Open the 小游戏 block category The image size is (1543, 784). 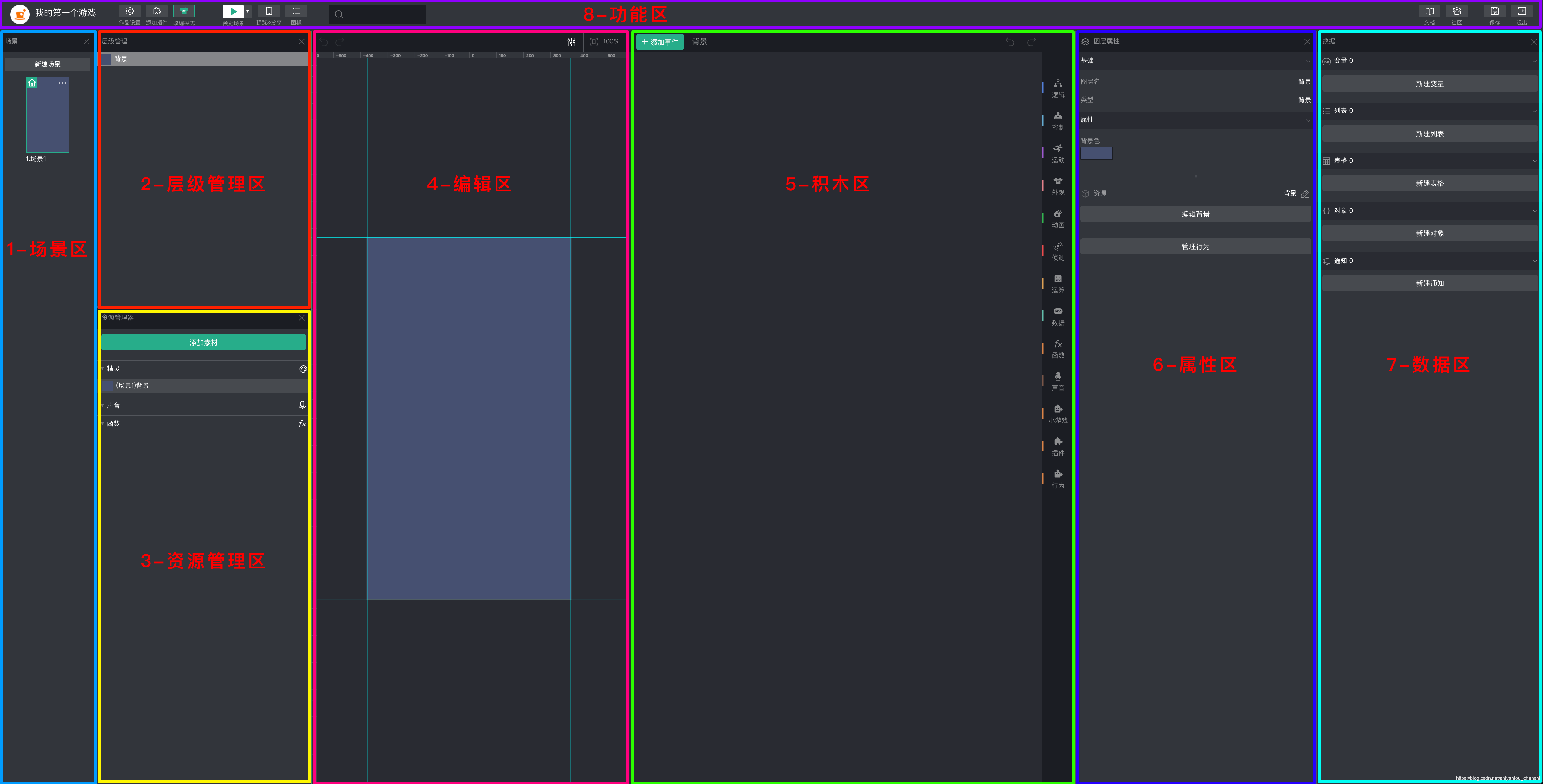[x=1058, y=414]
